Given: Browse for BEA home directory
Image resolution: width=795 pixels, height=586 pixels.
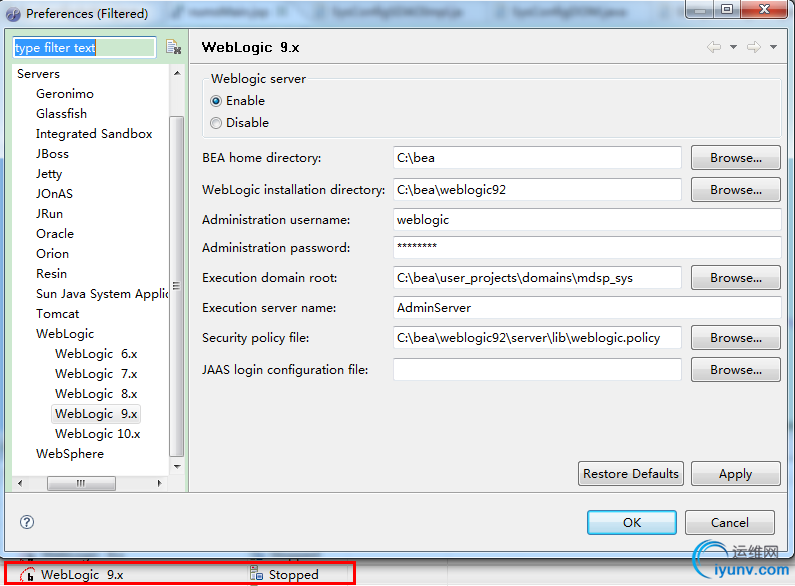Looking at the screenshot, I should 736,158.
